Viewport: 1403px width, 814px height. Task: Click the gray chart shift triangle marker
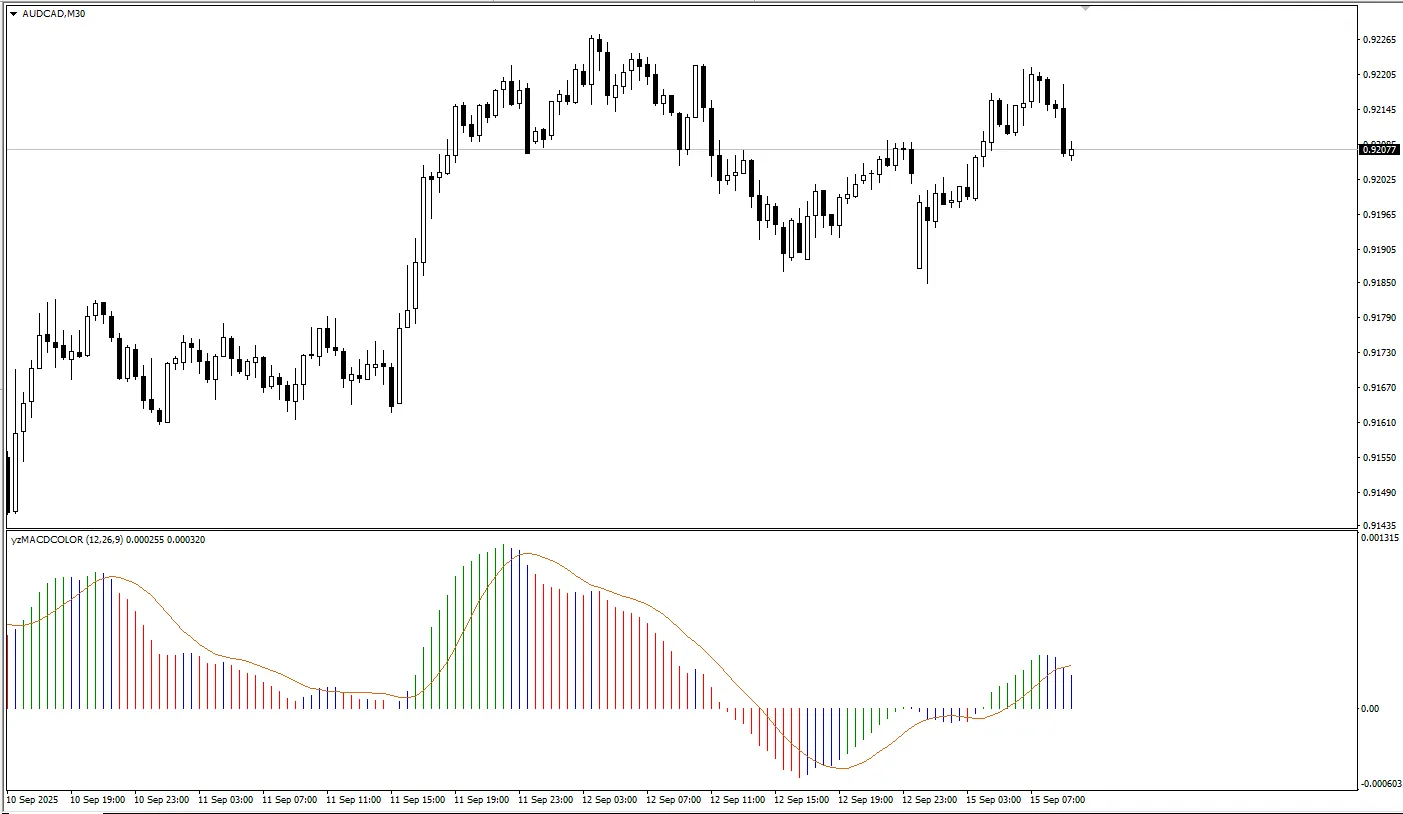1085,8
